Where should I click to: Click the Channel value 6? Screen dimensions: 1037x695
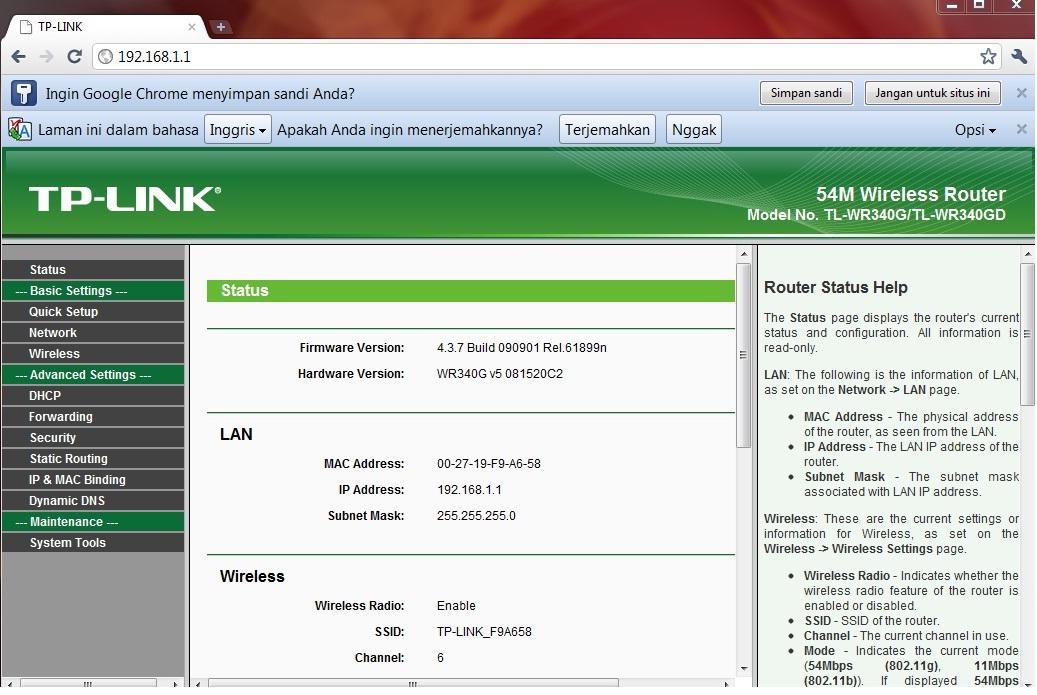[440, 658]
